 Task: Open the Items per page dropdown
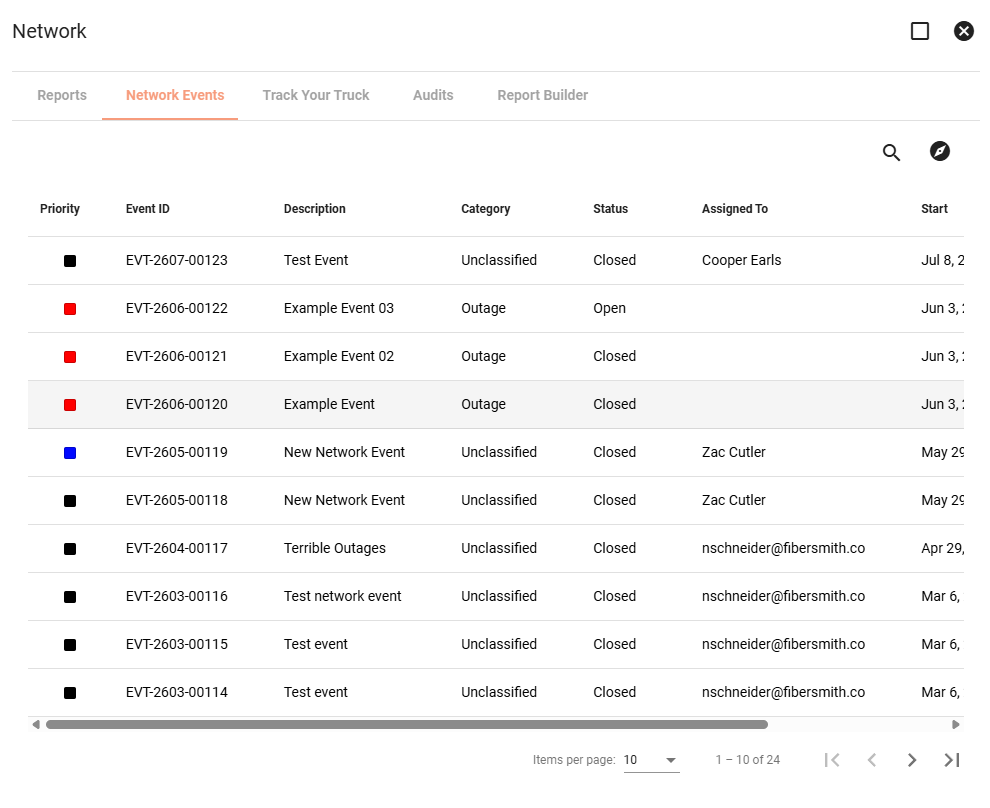coord(651,760)
